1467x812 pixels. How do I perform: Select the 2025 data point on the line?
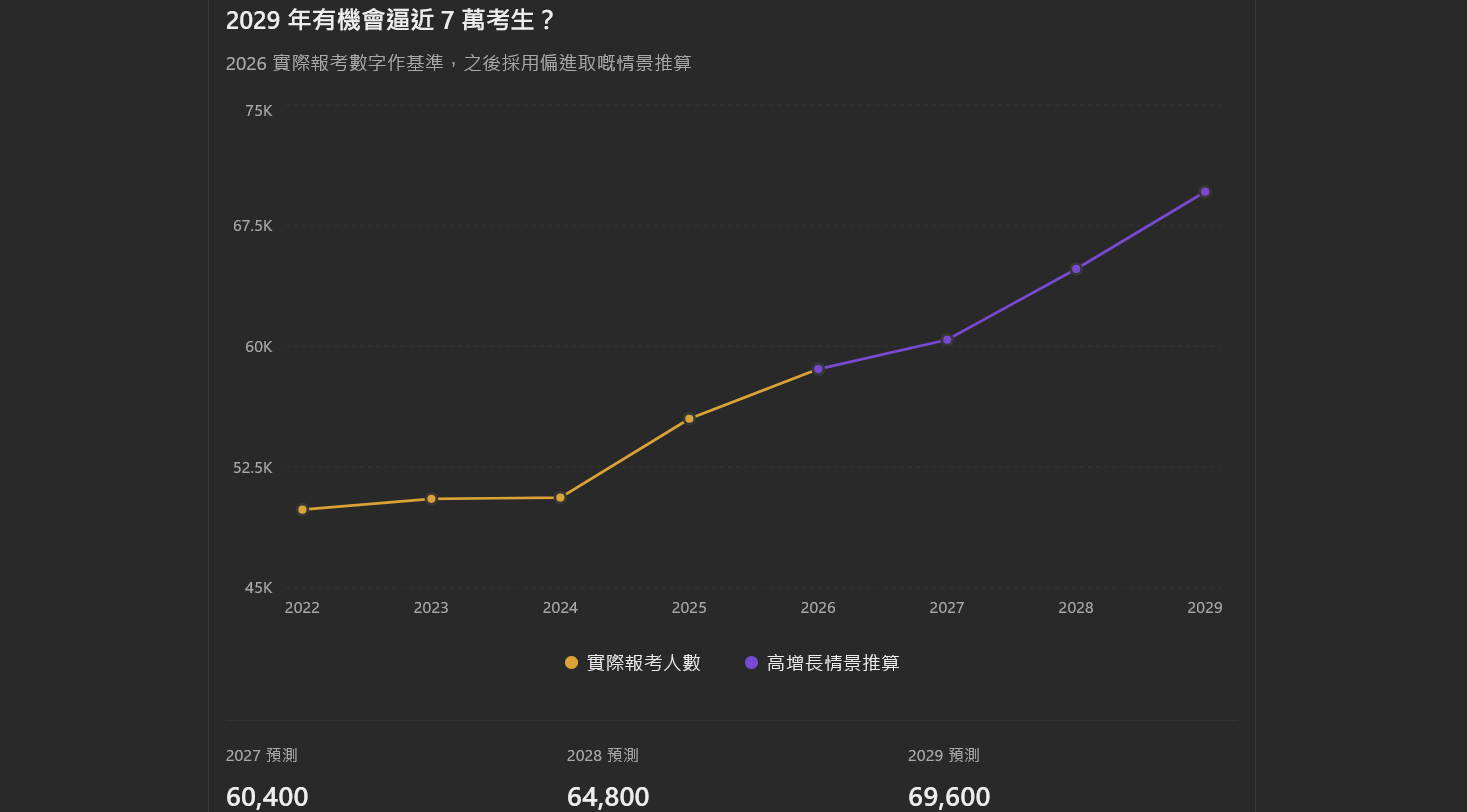[x=689, y=419]
